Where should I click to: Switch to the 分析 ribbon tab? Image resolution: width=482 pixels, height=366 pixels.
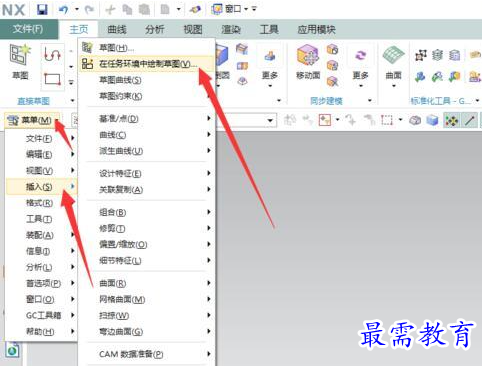point(154,29)
